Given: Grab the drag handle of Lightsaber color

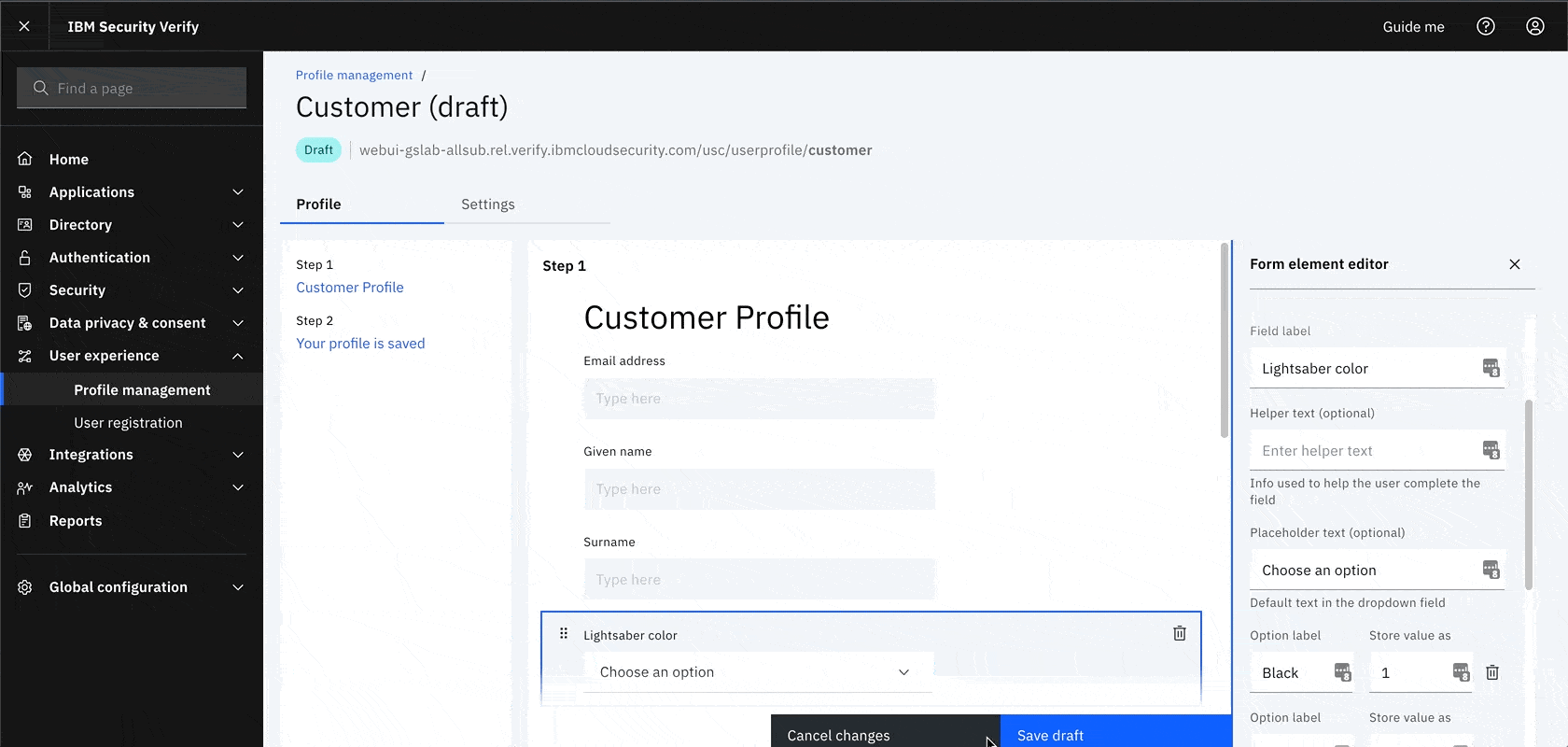Looking at the screenshot, I should [564, 633].
